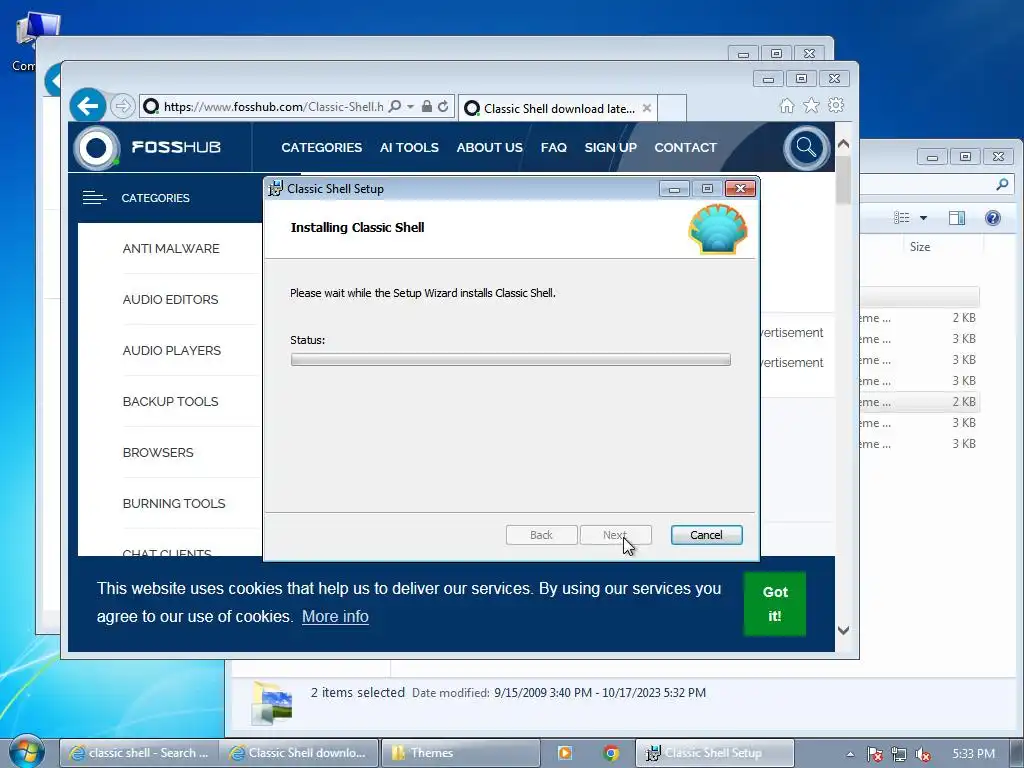The width and height of the screenshot is (1024, 768).
Task: Click the FossHub logo
Action: 148,148
